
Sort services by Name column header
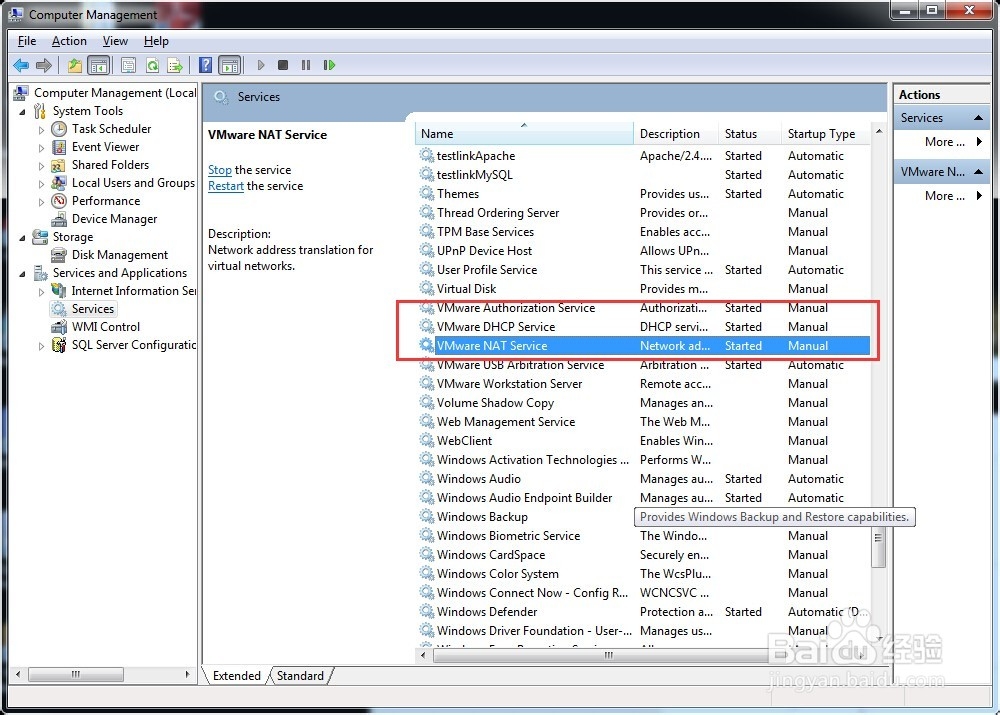(524, 134)
